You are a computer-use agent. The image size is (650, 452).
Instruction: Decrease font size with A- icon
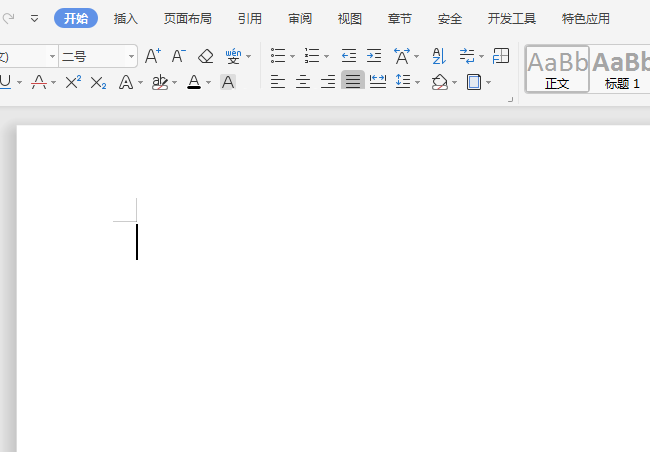click(x=179, y=56)
